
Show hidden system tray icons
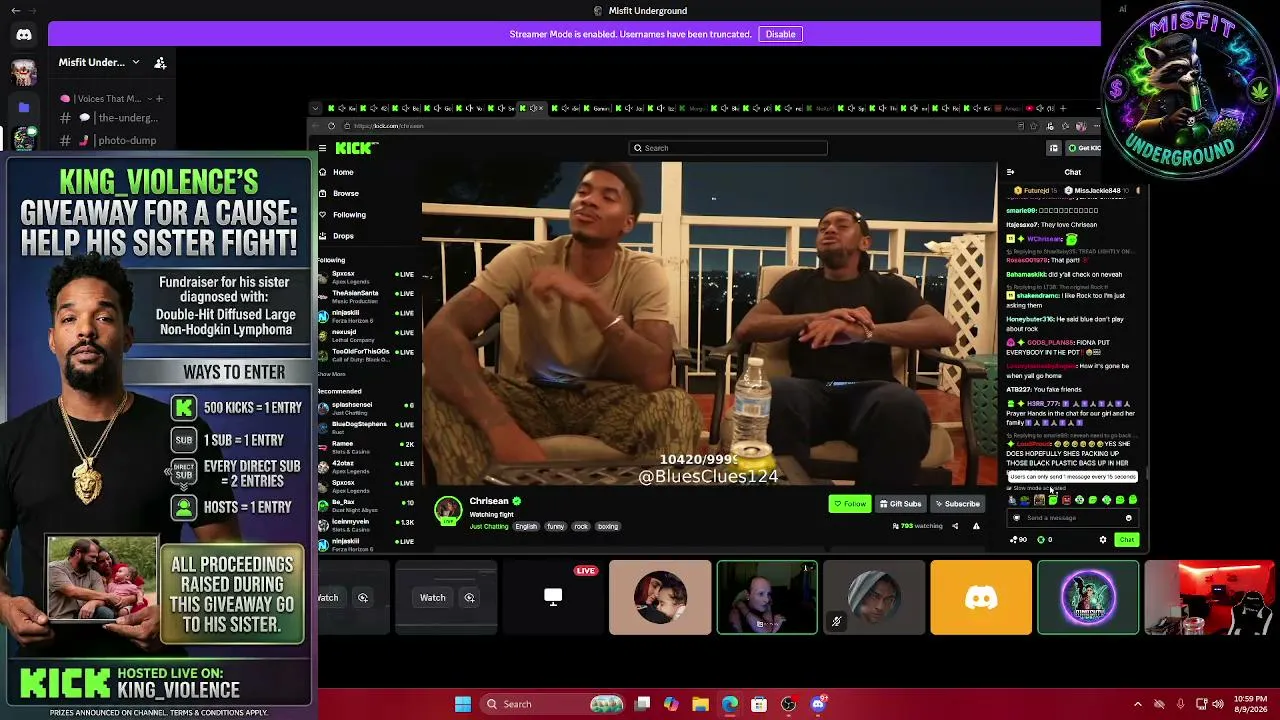[1138, 704]
